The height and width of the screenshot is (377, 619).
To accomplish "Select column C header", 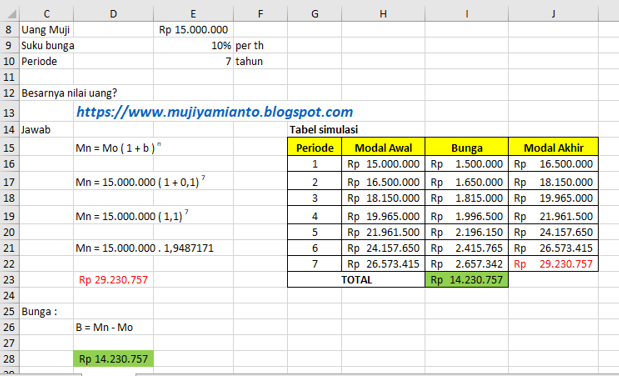I will (x=47, y=14).
